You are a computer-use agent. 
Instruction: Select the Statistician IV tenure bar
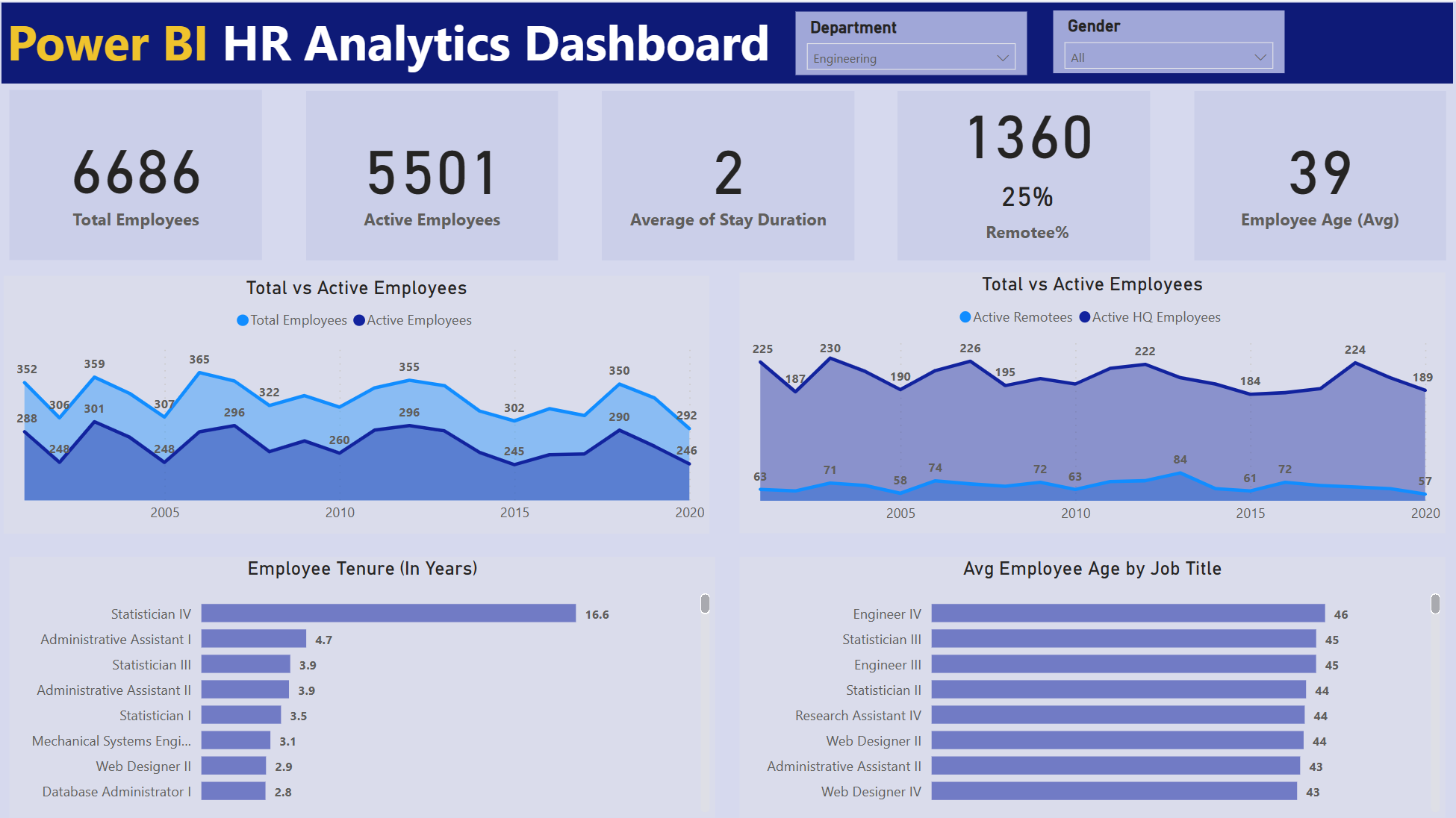point(388,613)
